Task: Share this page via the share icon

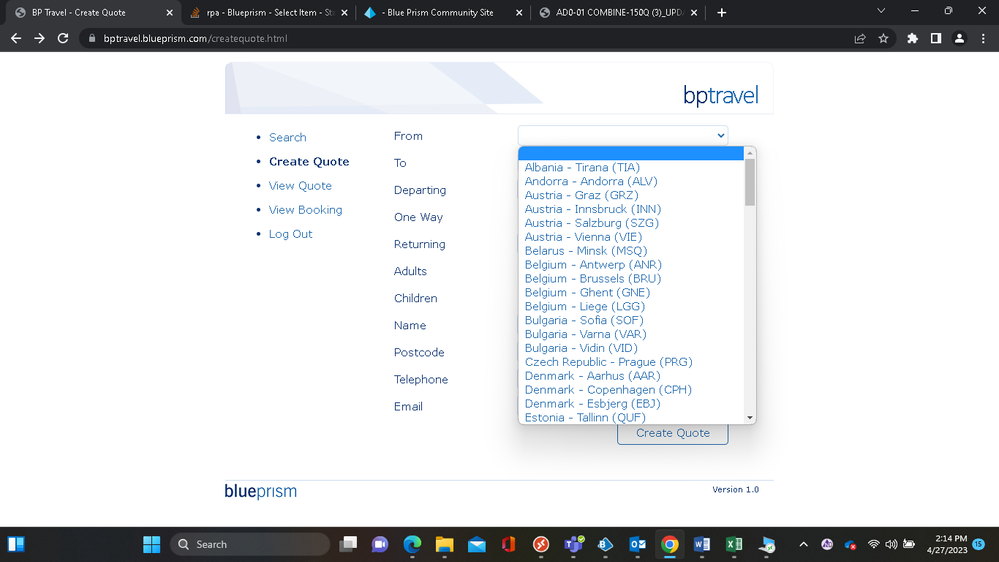Action: 859,38
